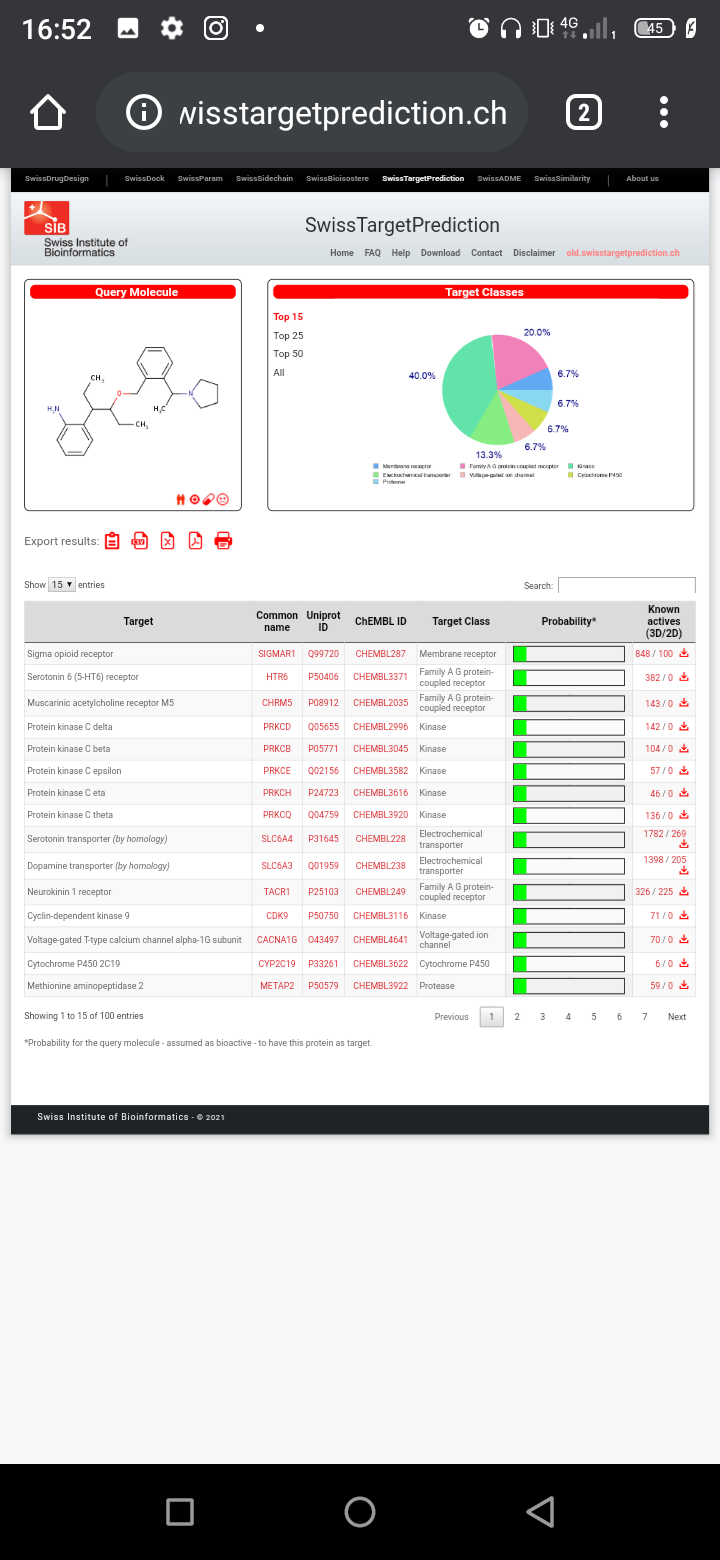Sort table by Target Class column
This screenshot has width=720, height=1560.
[x=461, y=622]
